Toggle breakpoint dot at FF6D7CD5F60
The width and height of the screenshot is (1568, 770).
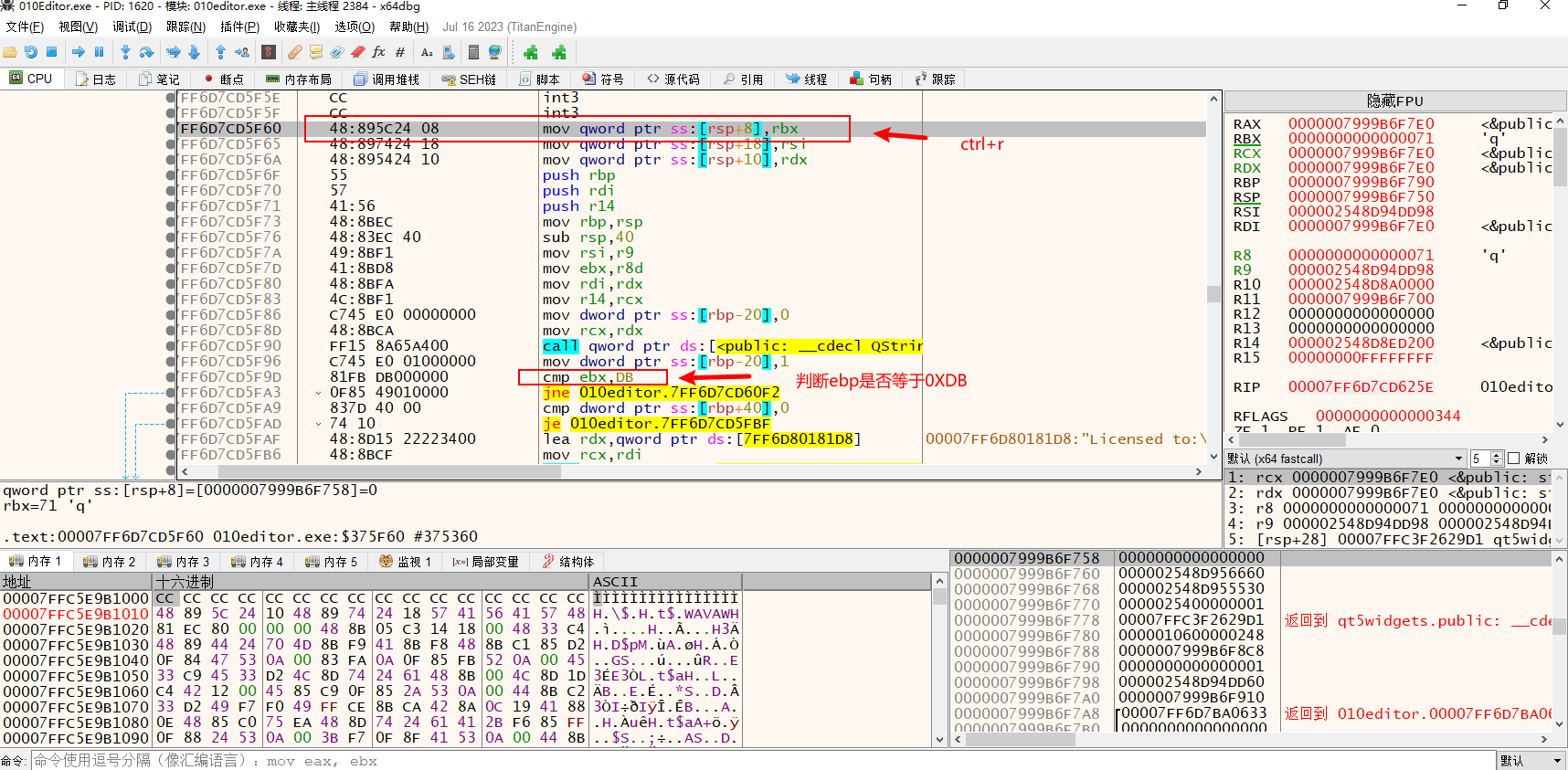(x=171, y=129)
